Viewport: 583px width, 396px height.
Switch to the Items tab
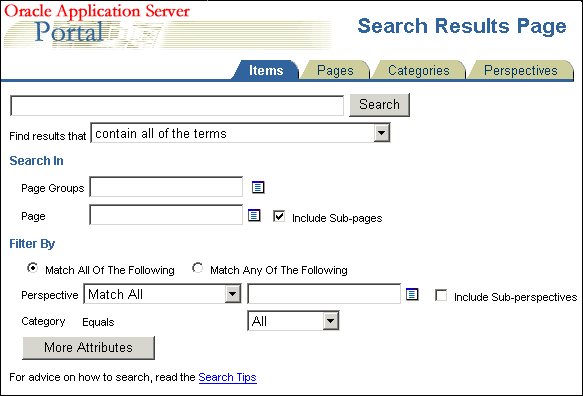[x=265, y=70]
